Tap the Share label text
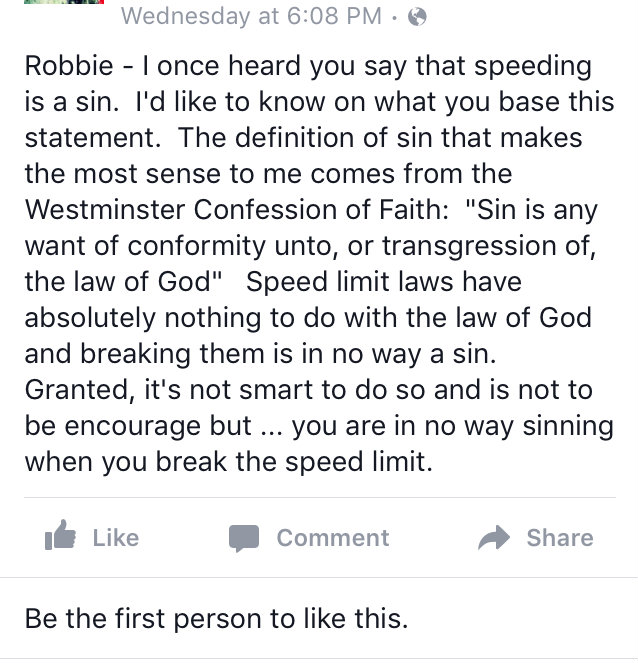The image size is (638, 663). [560, 538]
